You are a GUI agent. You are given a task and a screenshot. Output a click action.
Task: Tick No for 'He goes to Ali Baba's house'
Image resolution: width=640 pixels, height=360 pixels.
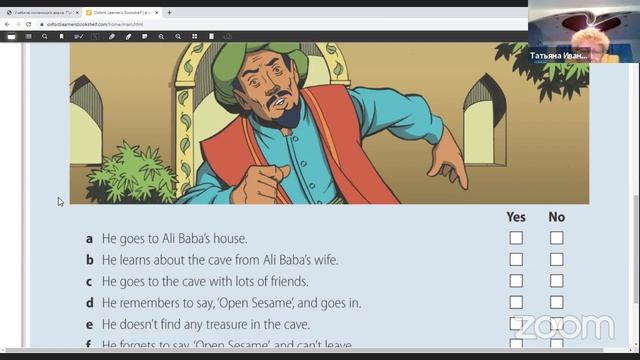[556, 238]
